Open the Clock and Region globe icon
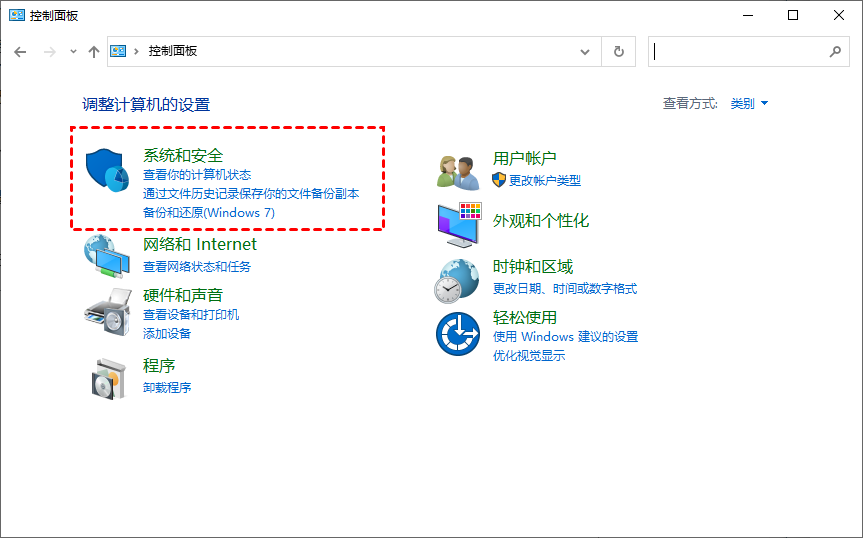Viewport: 863px width, 538px height. [x=456, y=281]
